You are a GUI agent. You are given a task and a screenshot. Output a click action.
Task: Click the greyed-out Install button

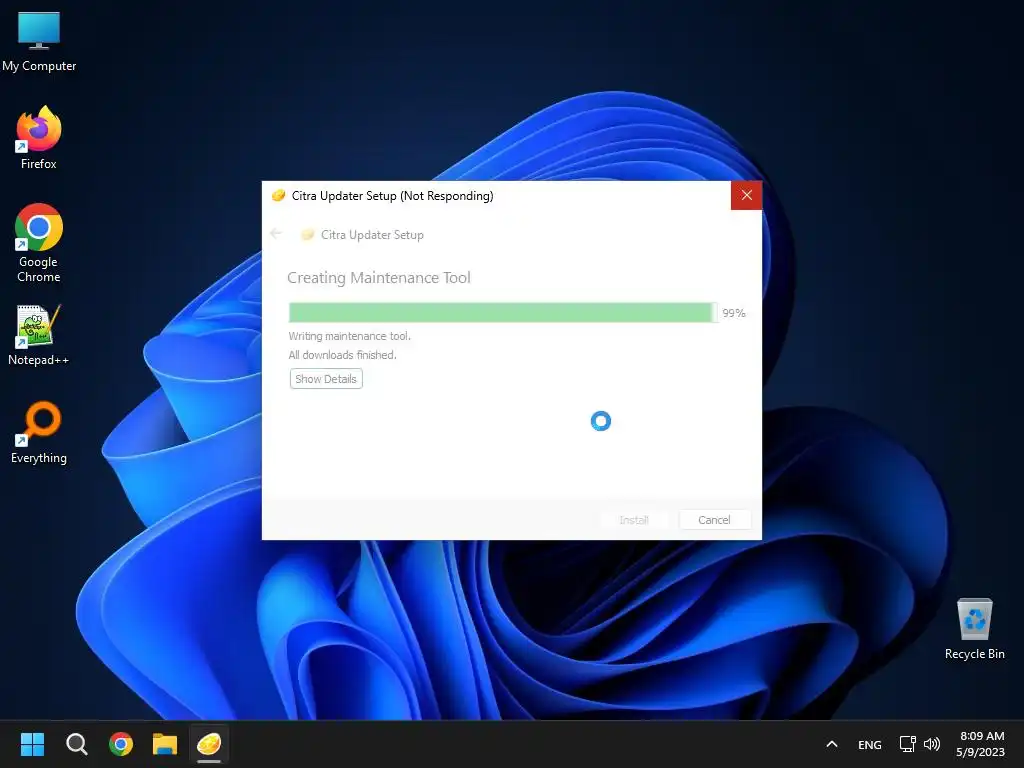[633, 520]
